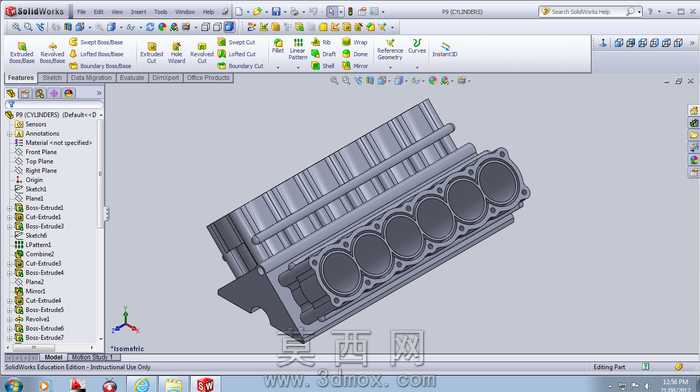
Task: Switch to Motion Study 1 tab
Action: click(93, 357)
